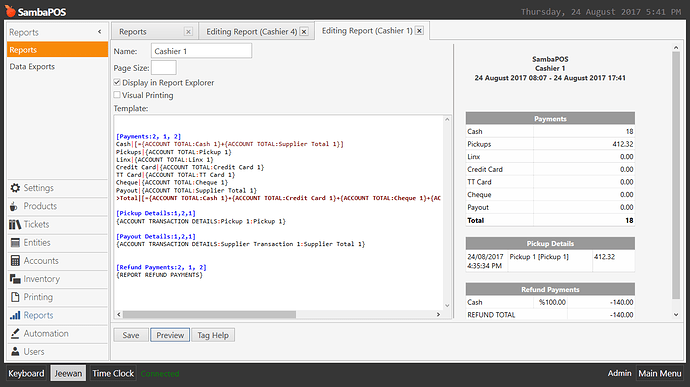Click the Admin label

(x=620, y=373)
